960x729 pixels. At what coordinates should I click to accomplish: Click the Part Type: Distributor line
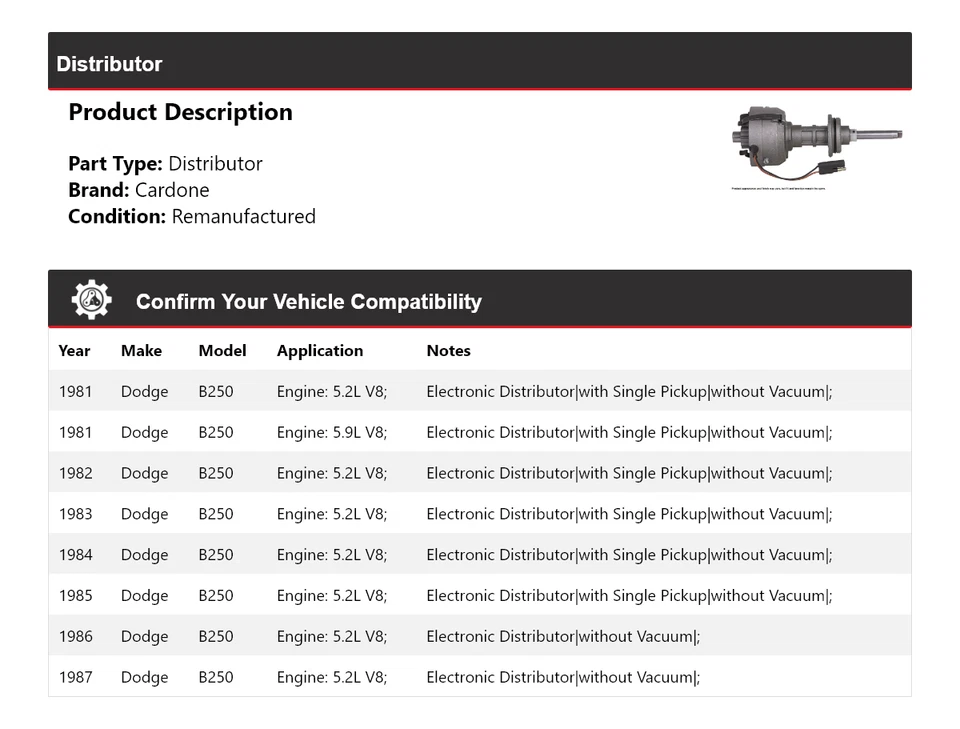(165, 164)
